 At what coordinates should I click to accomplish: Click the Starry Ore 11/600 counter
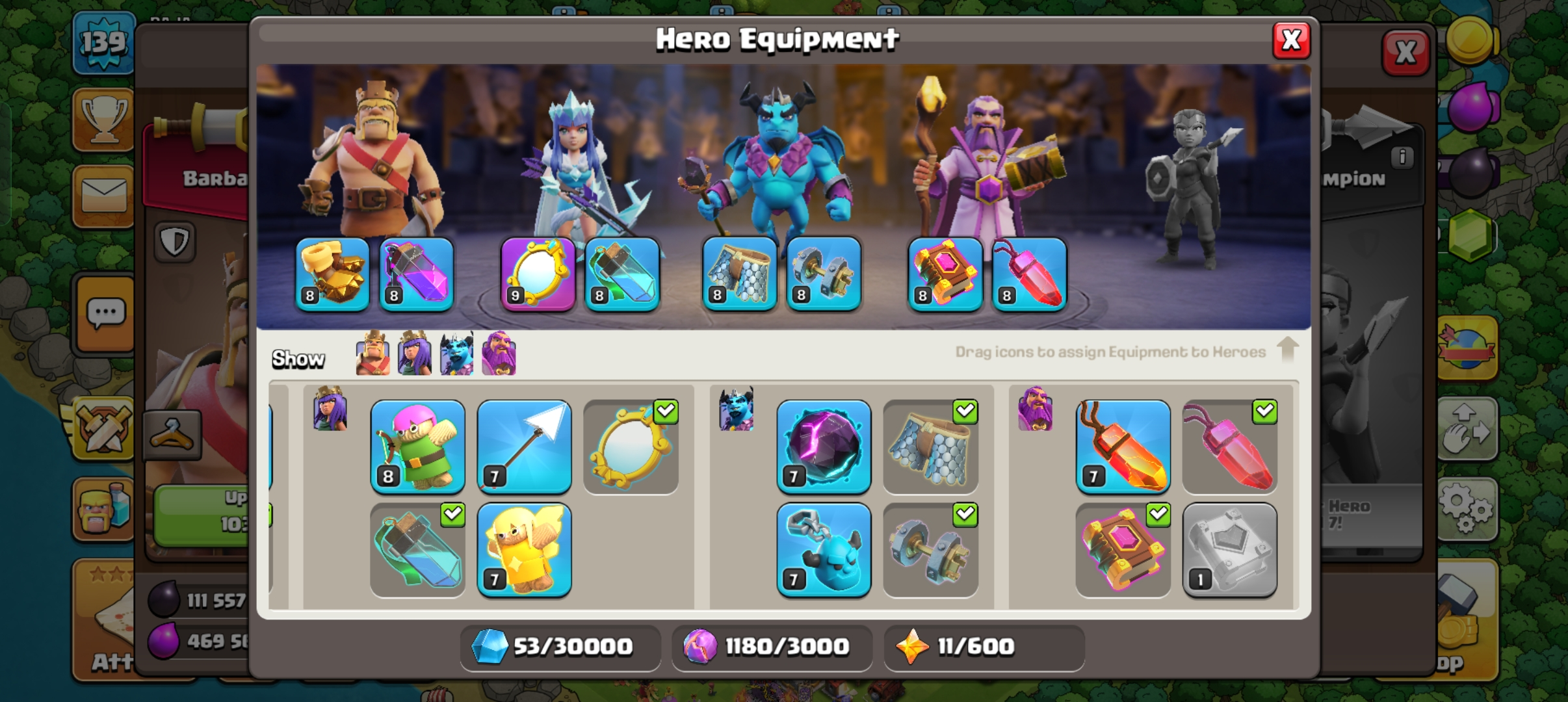coord(984,647)
